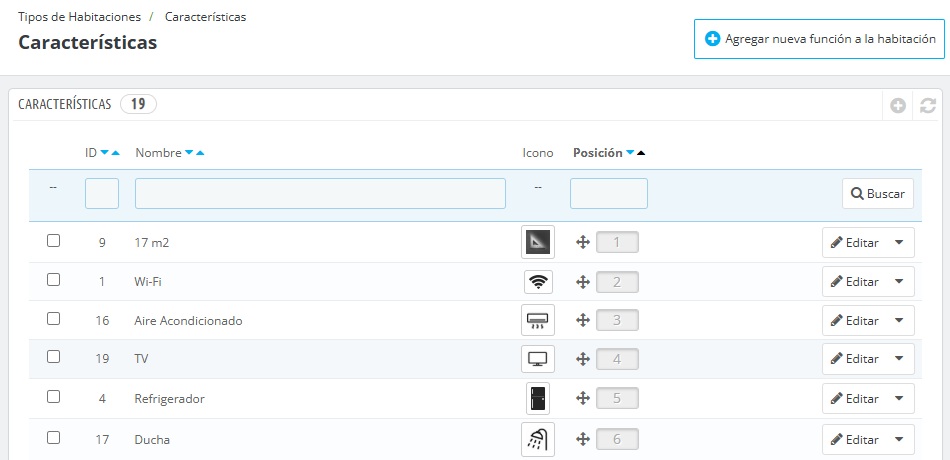This screenshot has height=460, width=950.
Task: Click the Aire Acondicionado icon image
Action: click(538, 321)
